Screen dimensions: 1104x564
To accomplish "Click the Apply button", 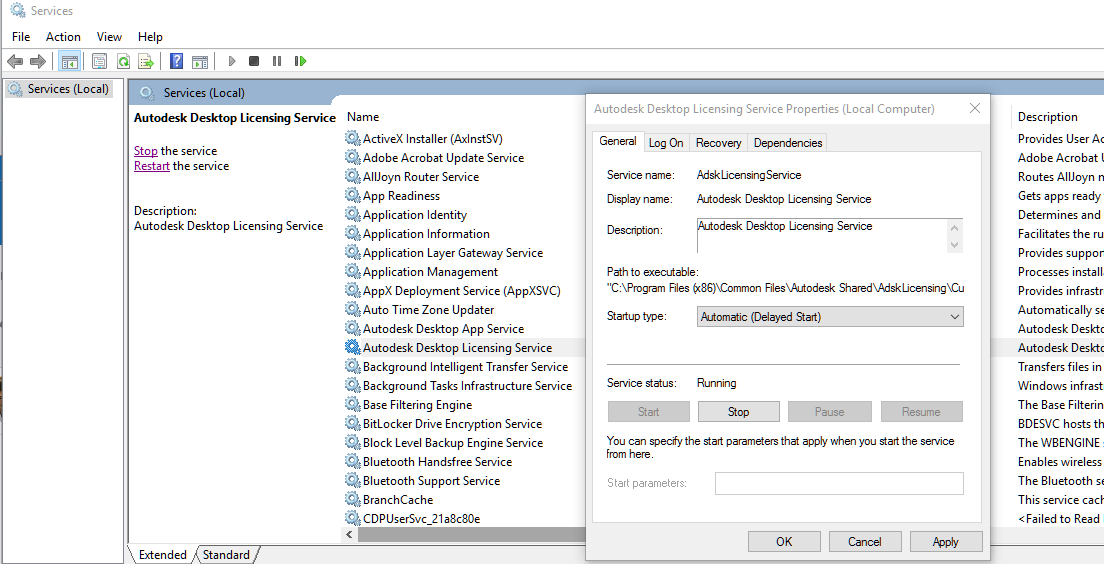I will coord(946,541).
